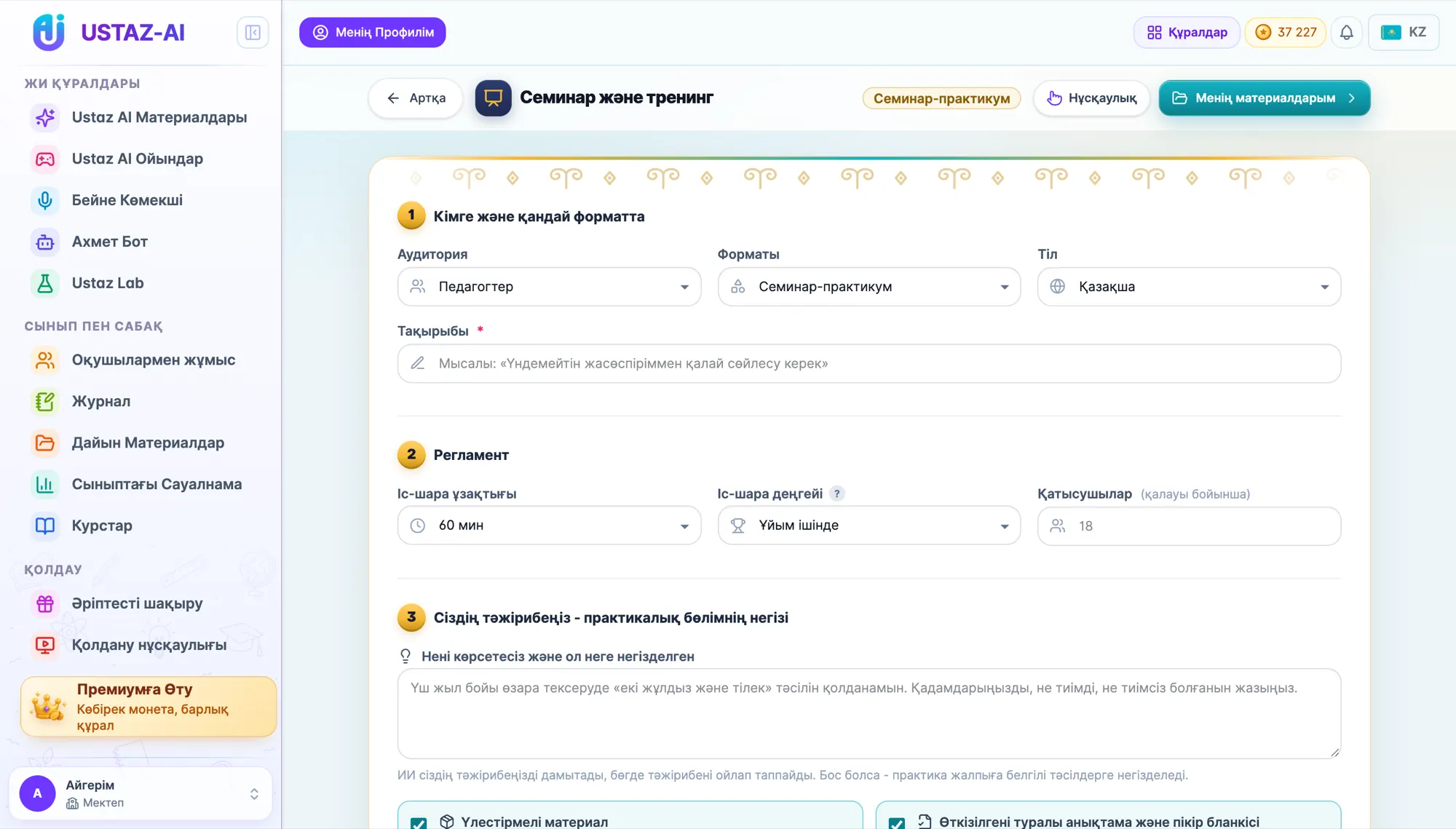Open the Ustaz AI Материалдары sparkle icon

(45, 118)
